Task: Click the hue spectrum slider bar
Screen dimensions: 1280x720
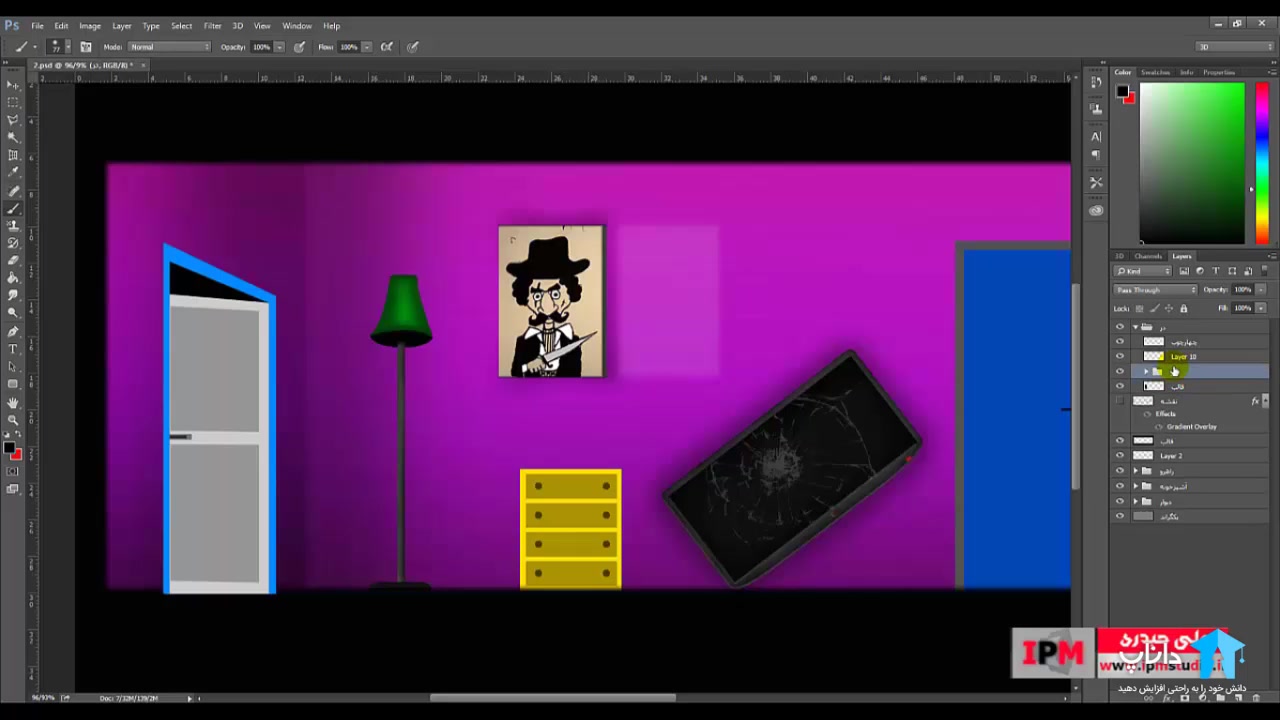Action: point(1262,163)
